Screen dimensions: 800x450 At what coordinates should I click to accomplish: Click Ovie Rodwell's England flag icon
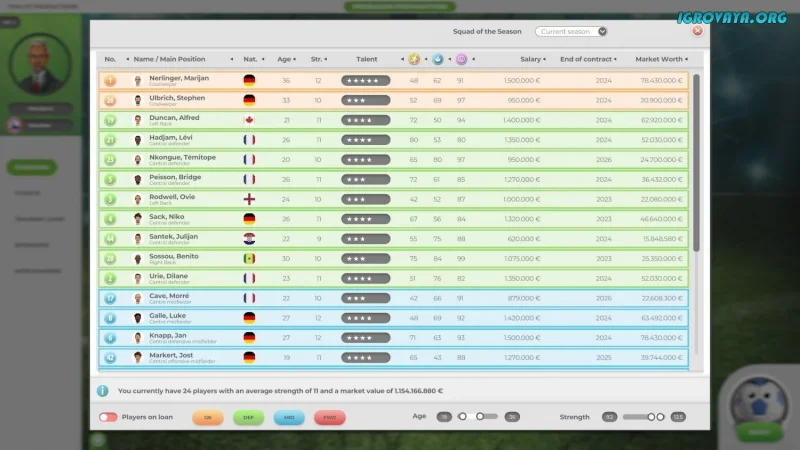pyautogui.click(x=249, y=199)
